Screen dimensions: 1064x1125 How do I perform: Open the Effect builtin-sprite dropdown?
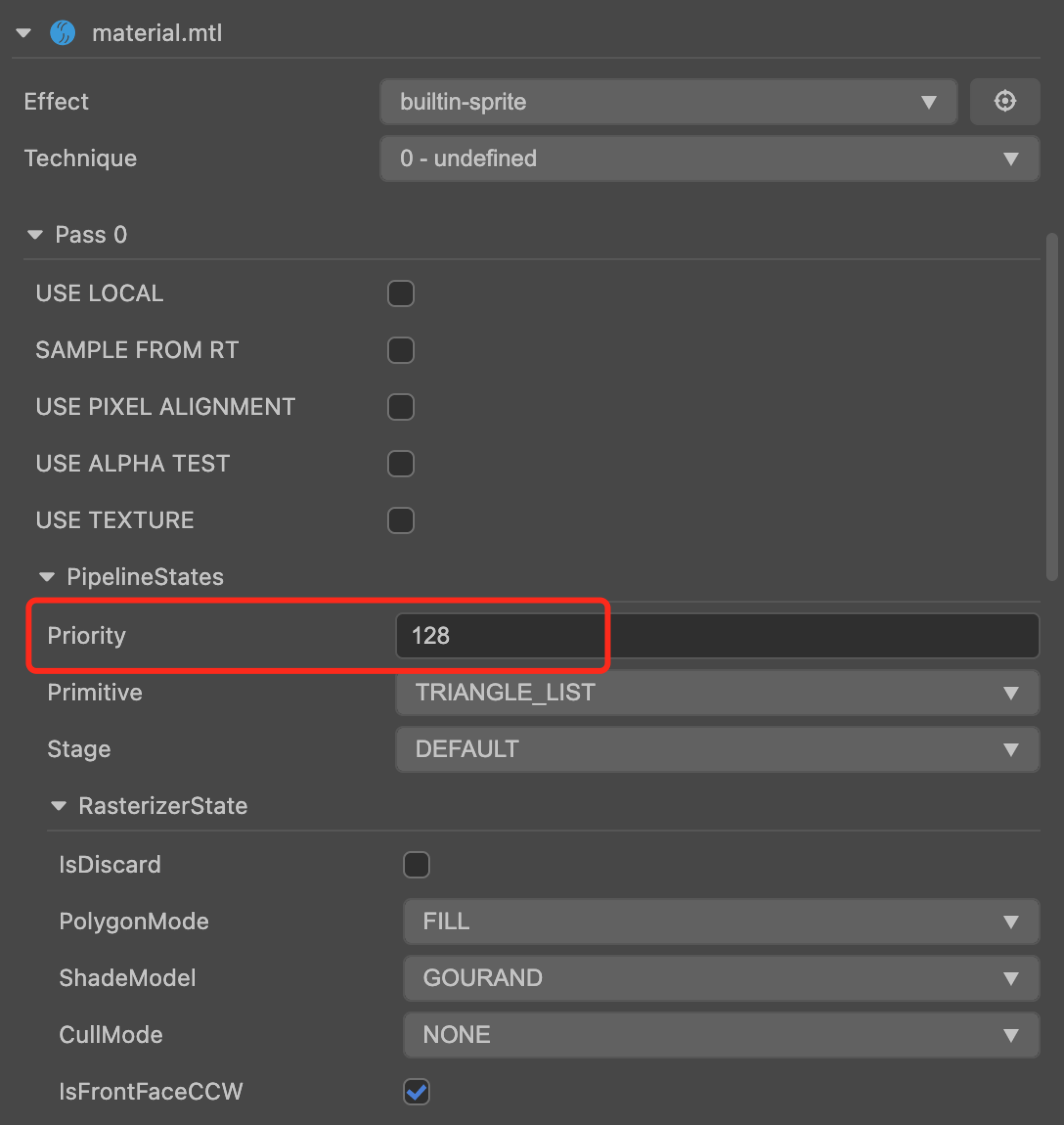tap(668, 102)
